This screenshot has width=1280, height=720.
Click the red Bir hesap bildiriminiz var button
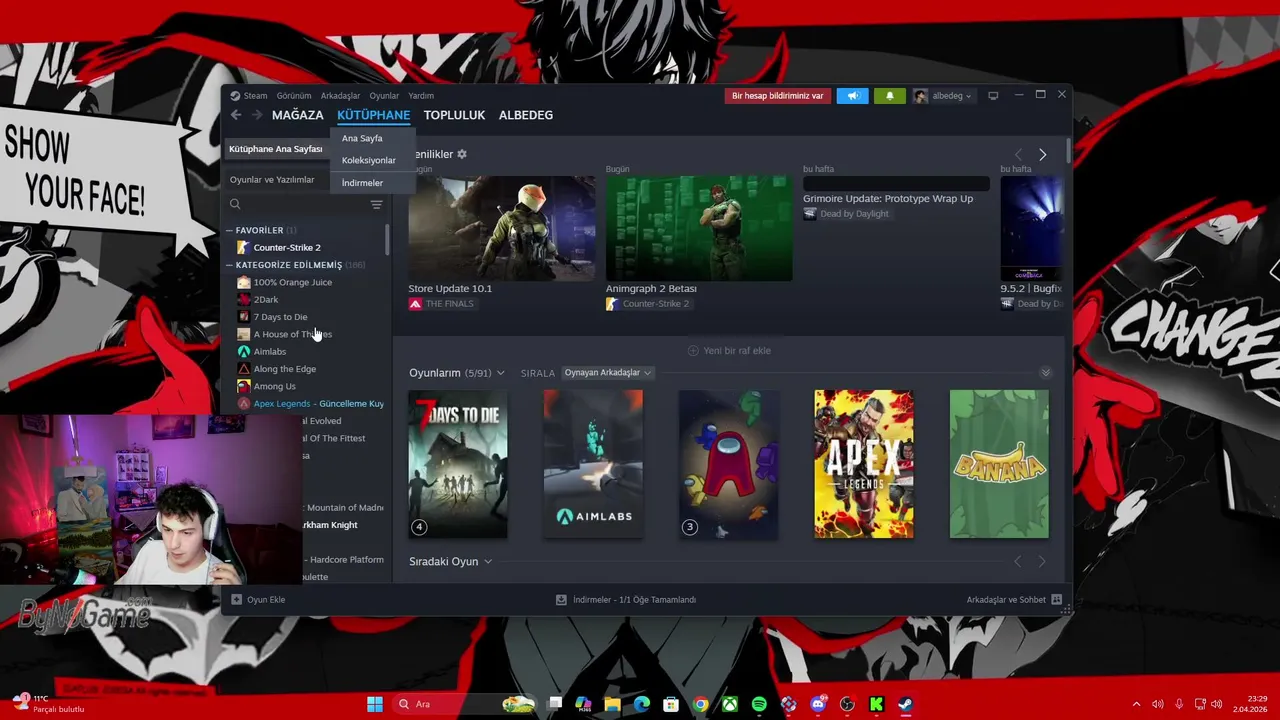778,96
